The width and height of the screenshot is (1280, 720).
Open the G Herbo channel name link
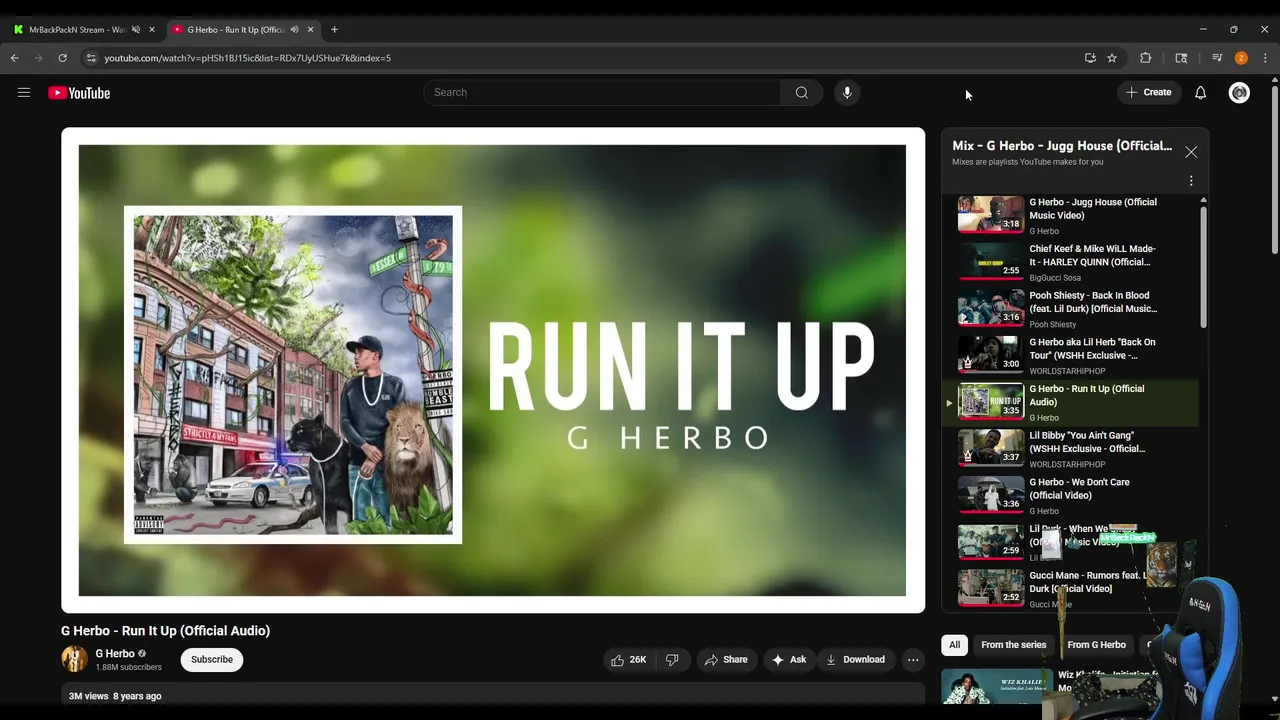[115, 654]
